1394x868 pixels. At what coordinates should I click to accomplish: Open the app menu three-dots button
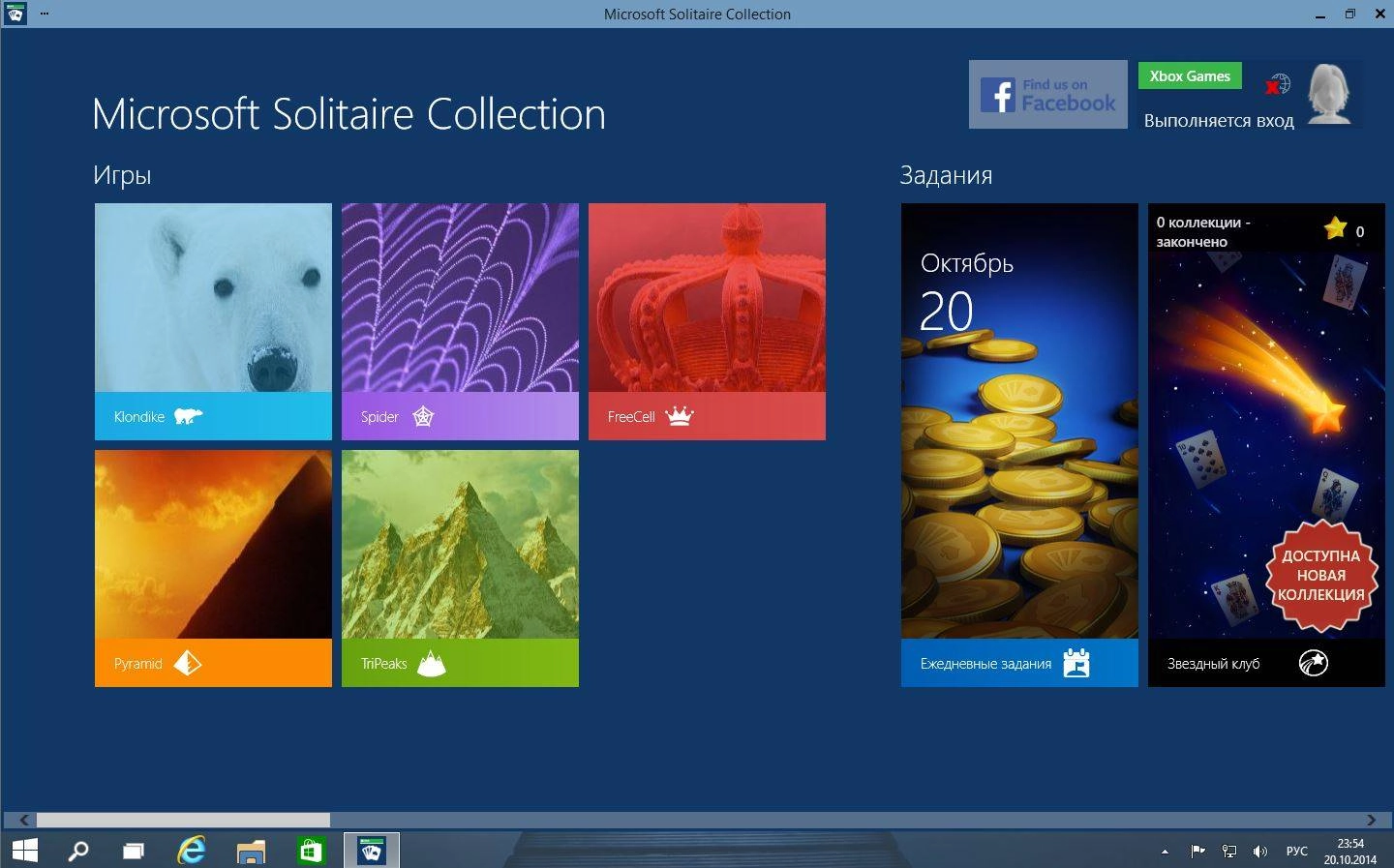[x=45, y=14]
